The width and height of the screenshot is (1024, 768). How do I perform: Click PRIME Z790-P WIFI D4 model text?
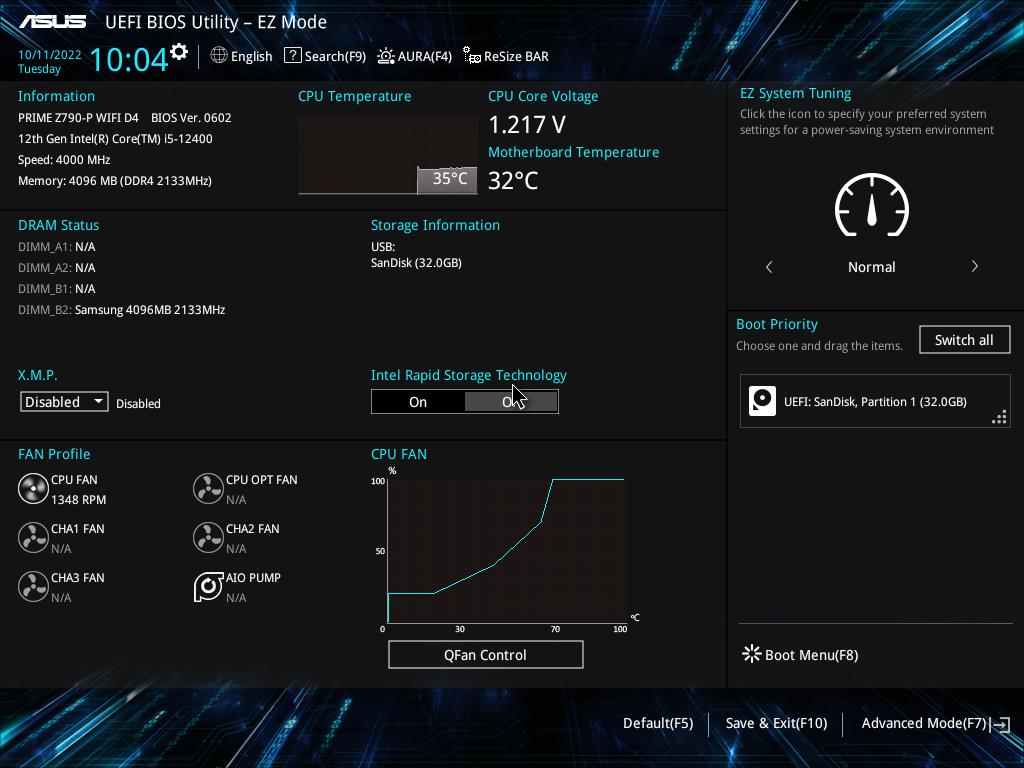point(78,118)
